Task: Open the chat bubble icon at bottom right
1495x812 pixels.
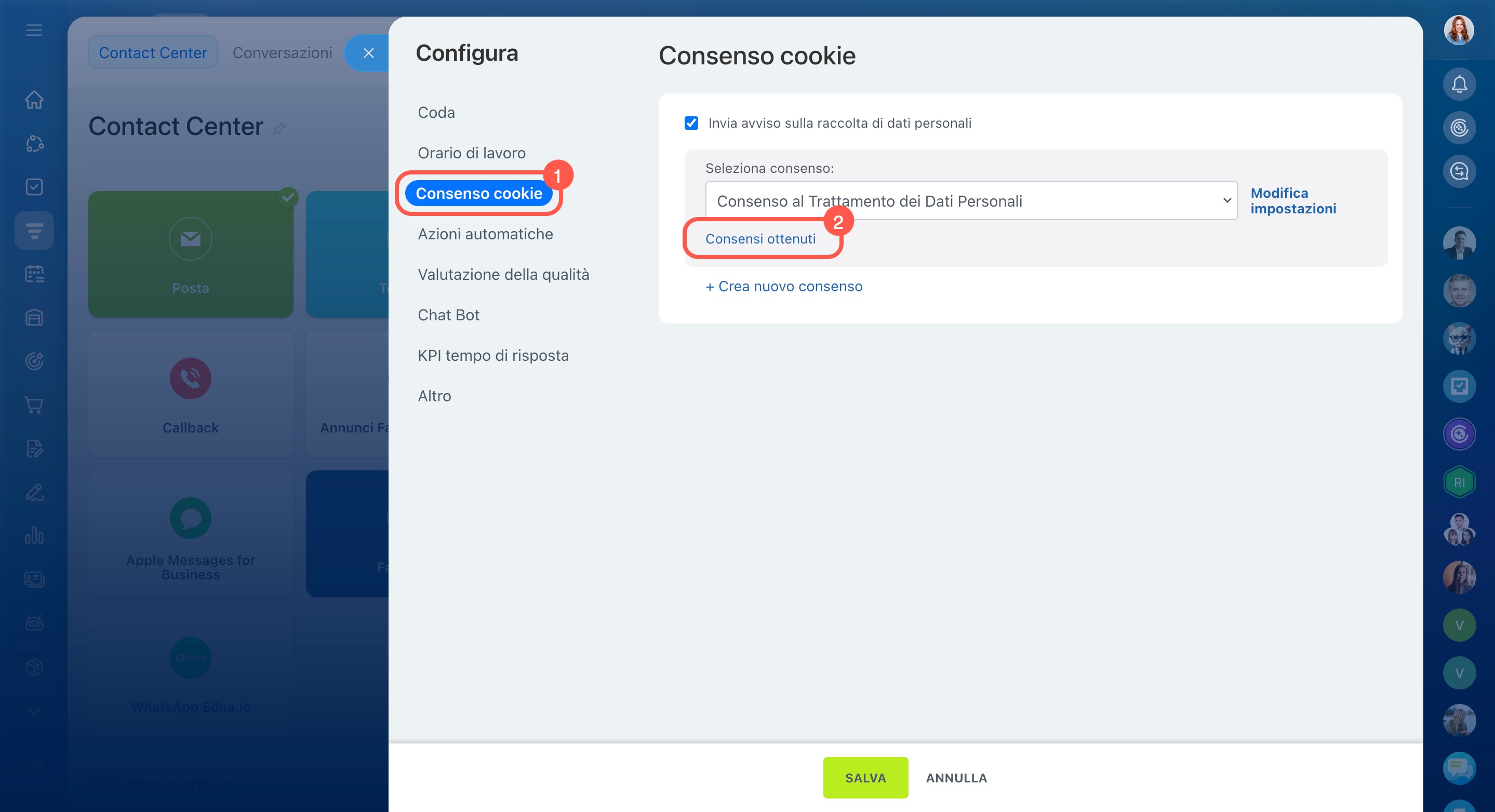Action: pyautogui.click(x=1459, y=768)
